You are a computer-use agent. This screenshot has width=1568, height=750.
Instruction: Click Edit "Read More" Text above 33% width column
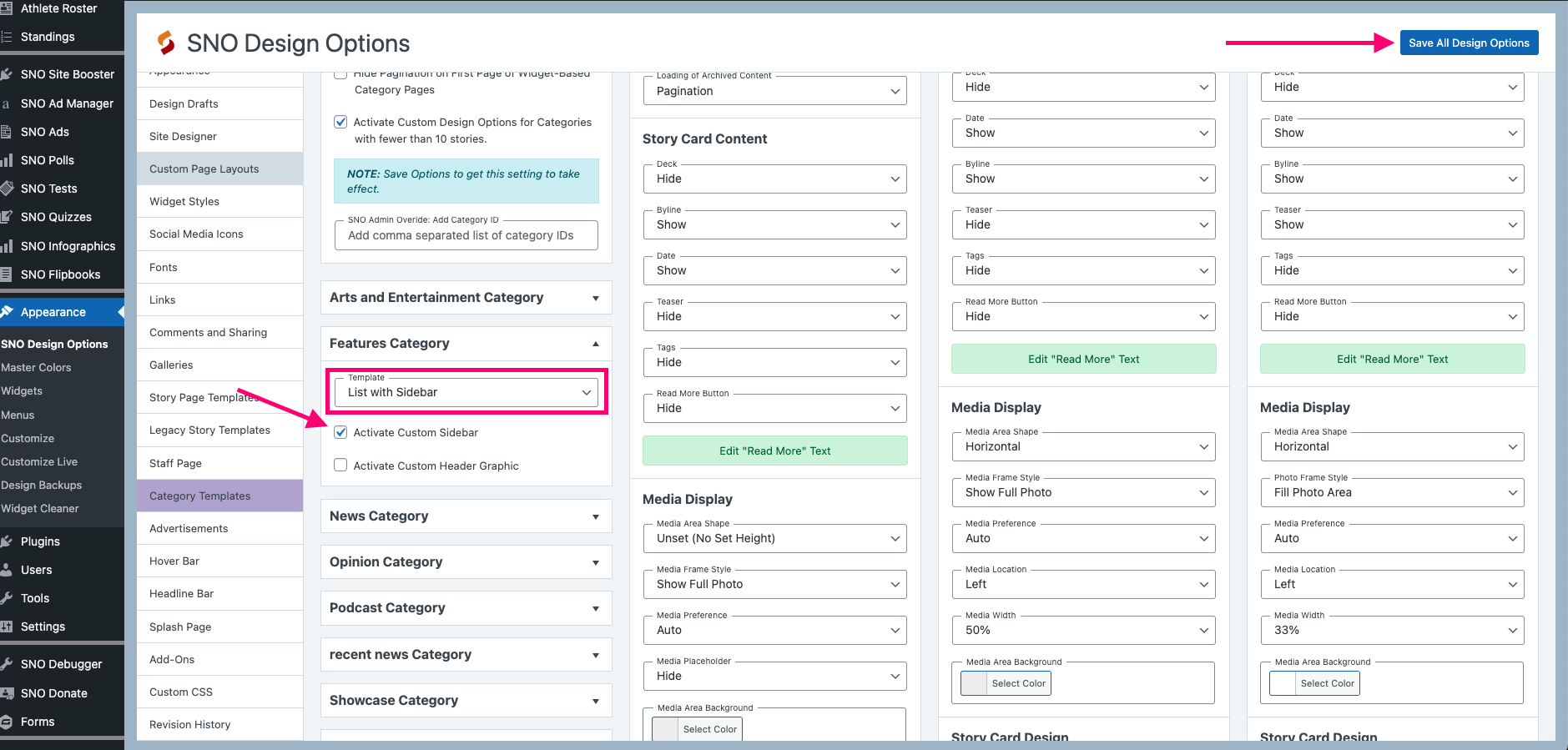point(1393,359)
